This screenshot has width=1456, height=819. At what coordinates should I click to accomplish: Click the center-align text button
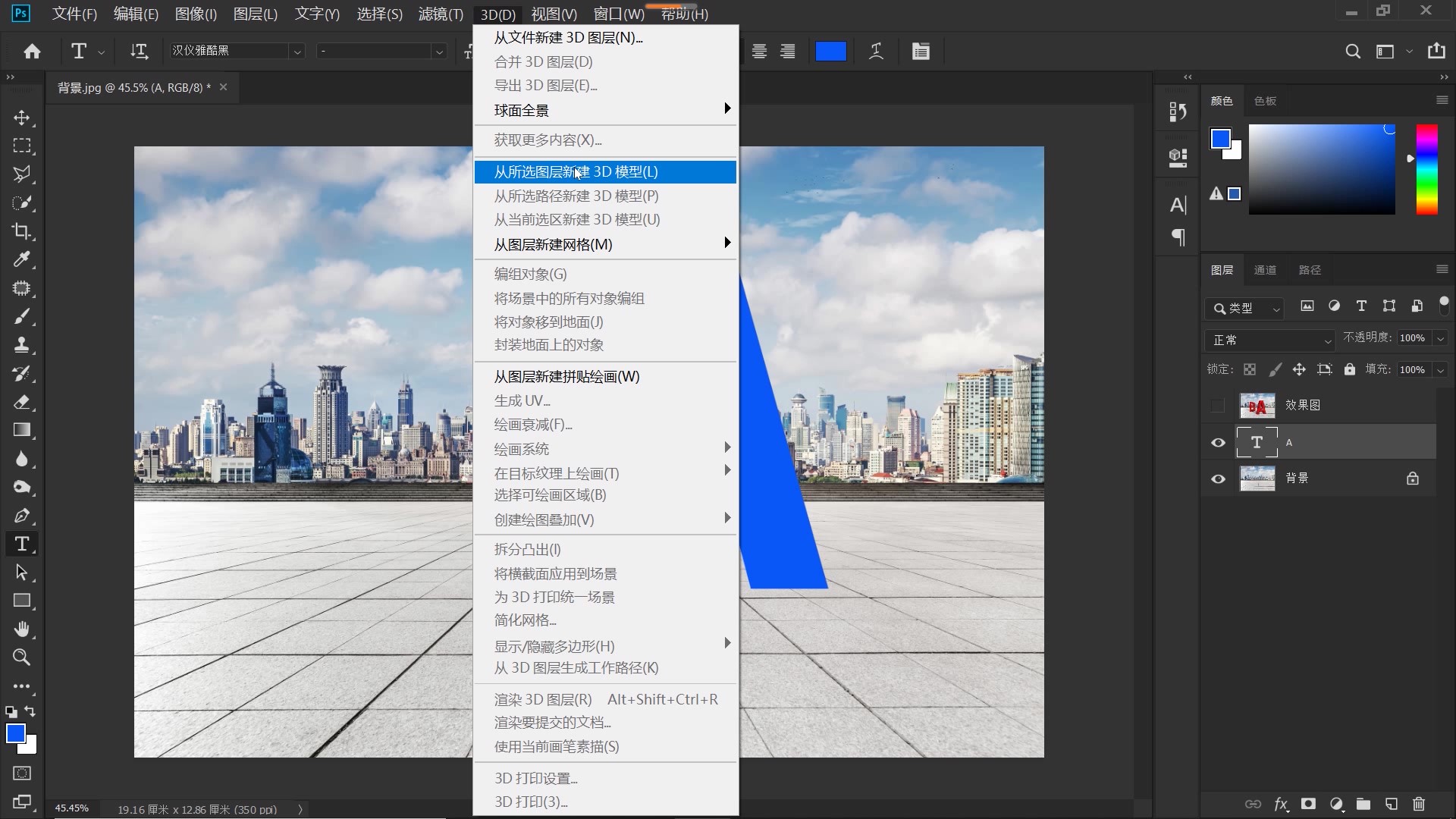pyautogui.click(x=759, y=51)
